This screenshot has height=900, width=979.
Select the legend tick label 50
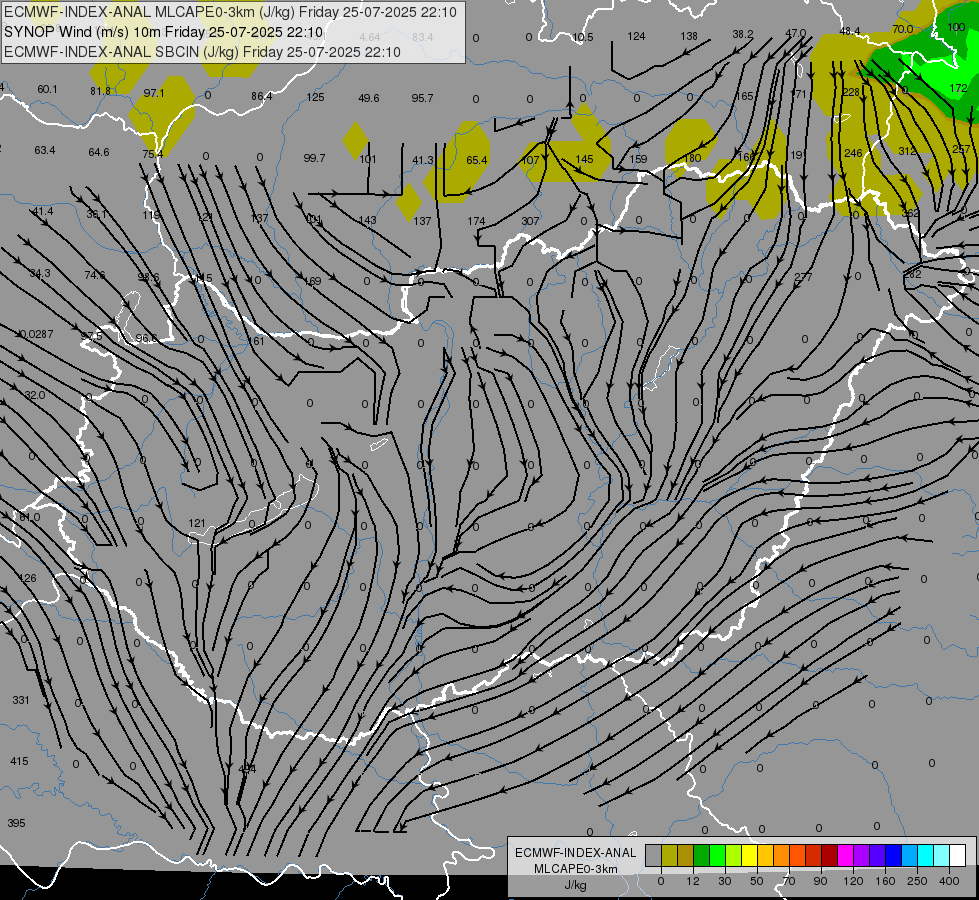coord(756,881)
